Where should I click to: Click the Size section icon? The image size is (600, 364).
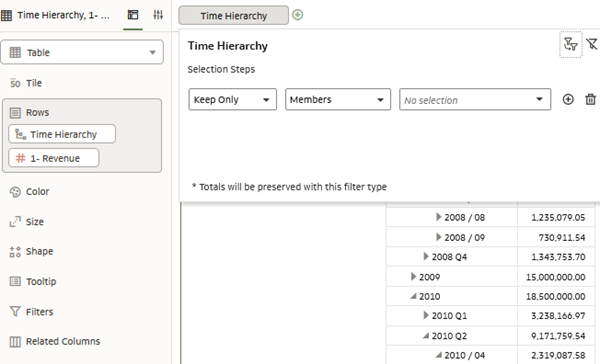[15, 222]
